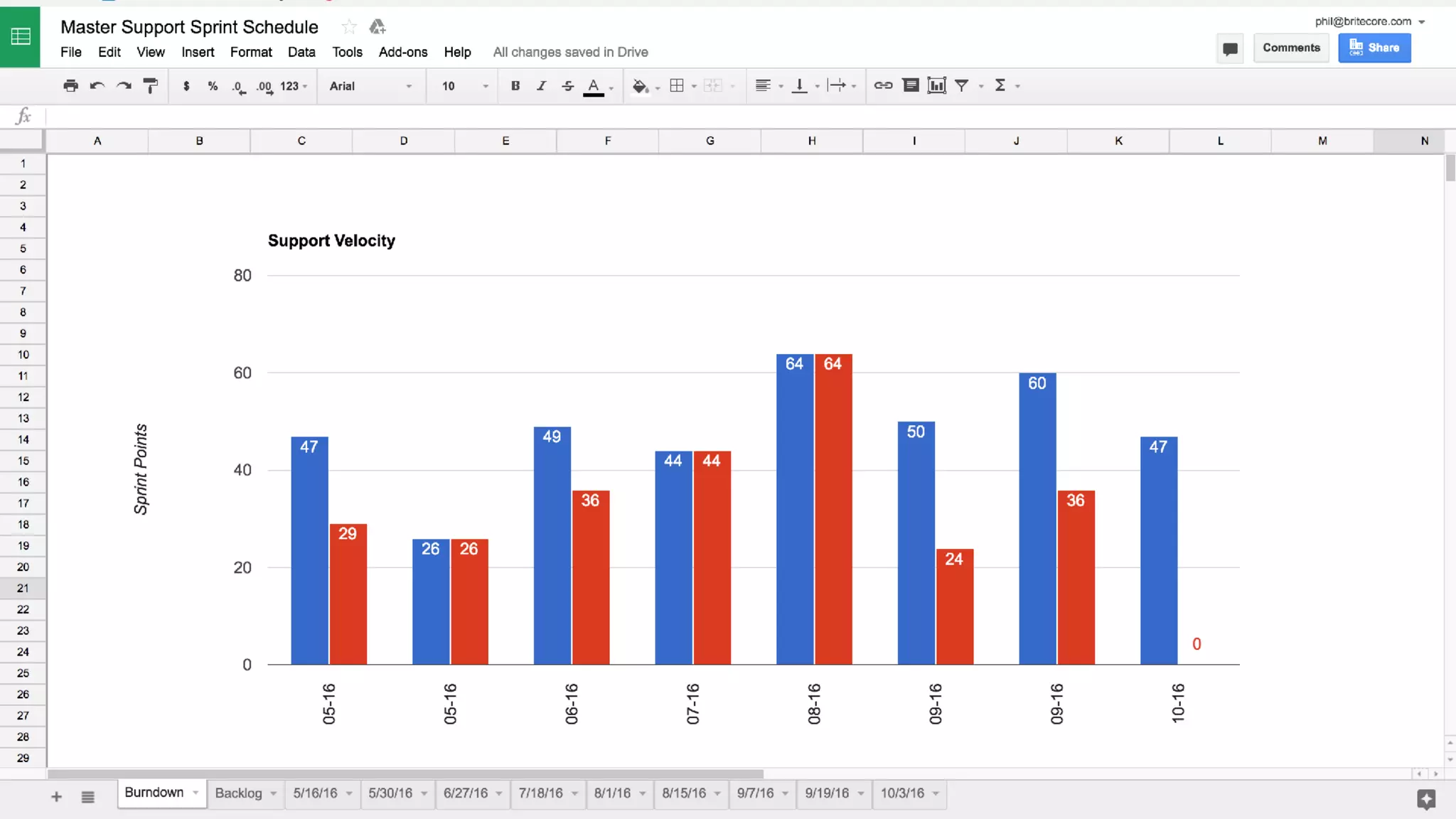
Task: Click the insert chart icon
Action: point(936,86)
